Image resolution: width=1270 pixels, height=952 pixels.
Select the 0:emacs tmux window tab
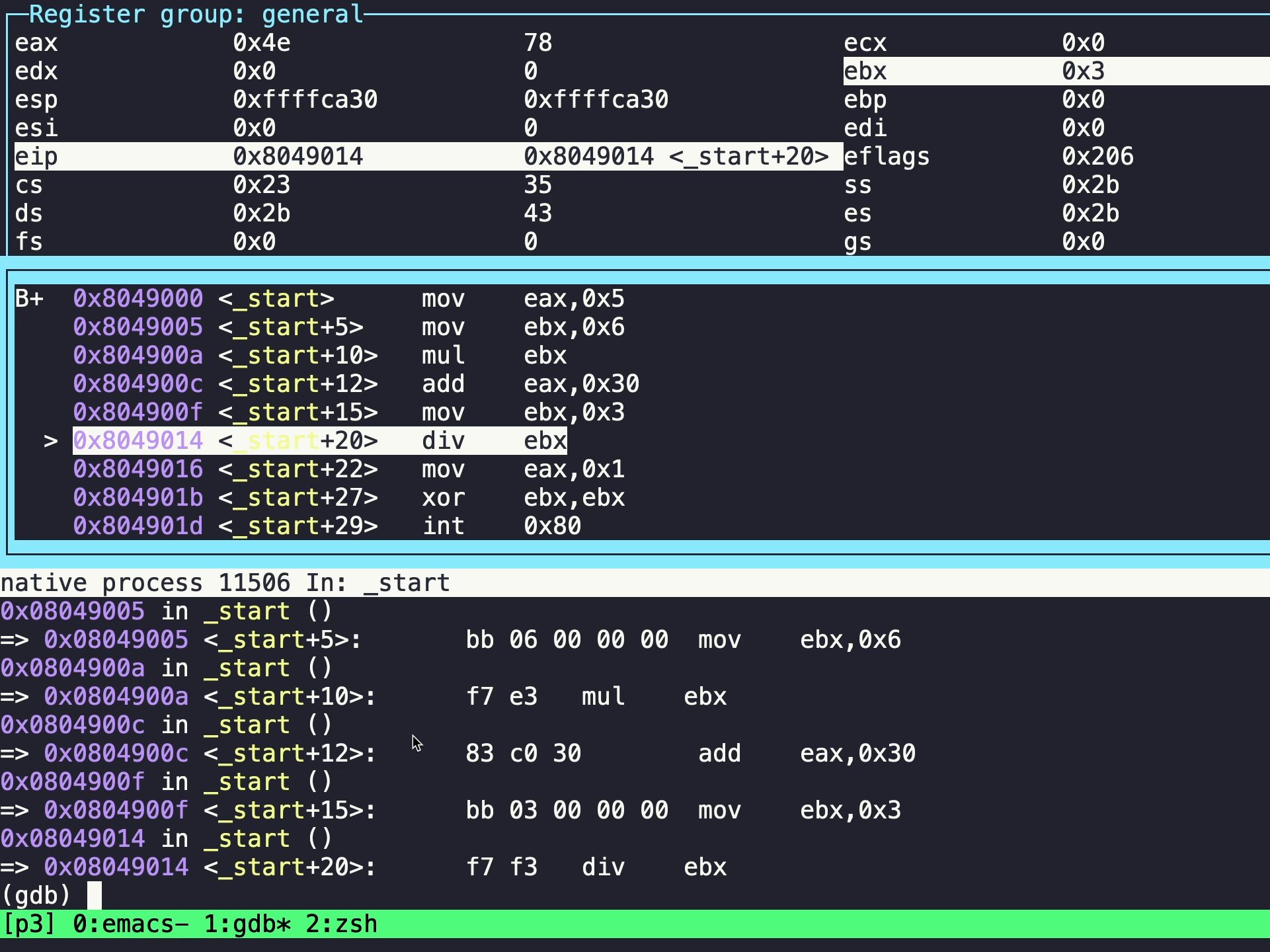tap(130, 924)
